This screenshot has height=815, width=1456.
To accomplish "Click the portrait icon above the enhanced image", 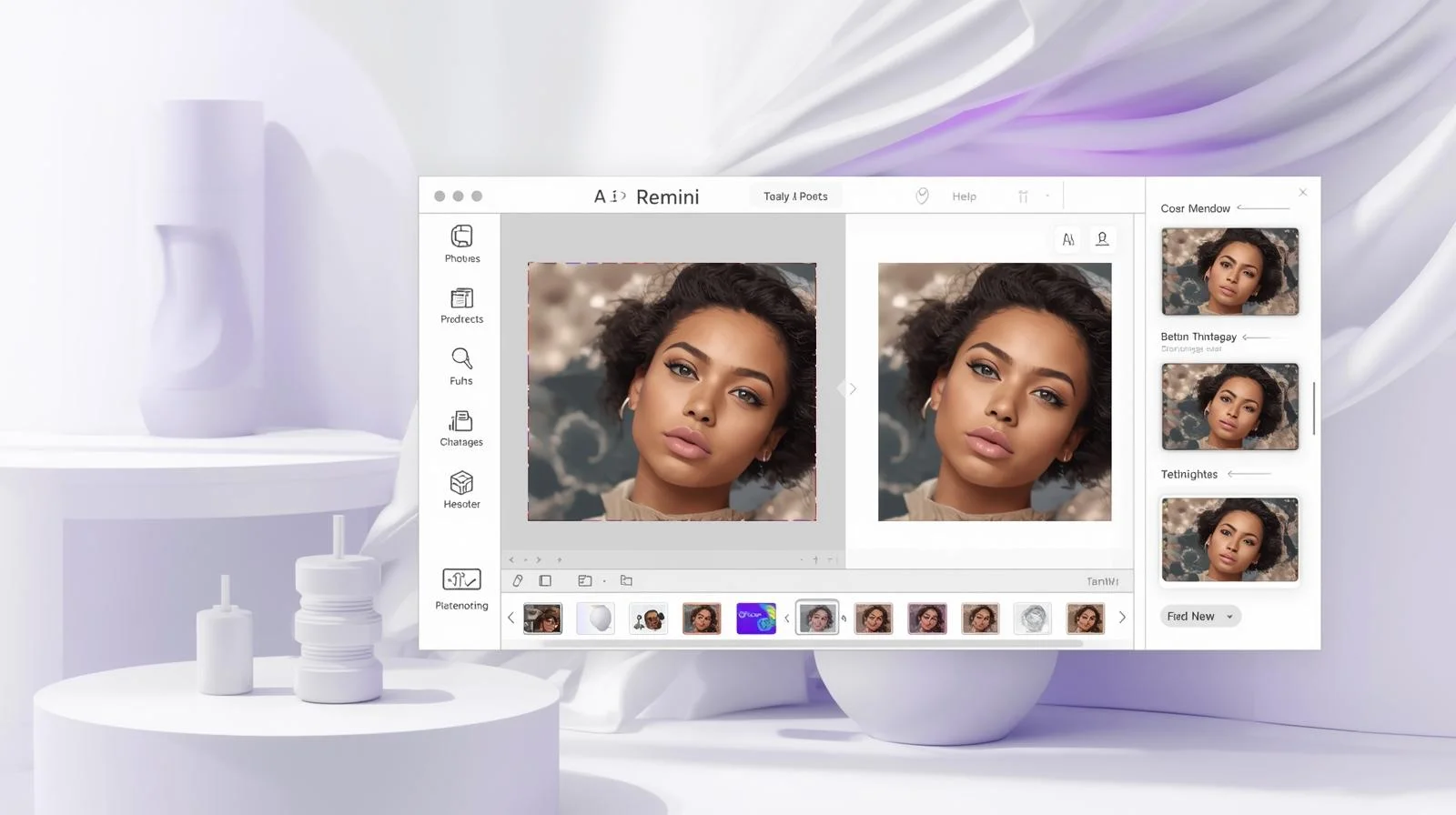I will [x=1102, y=239].
